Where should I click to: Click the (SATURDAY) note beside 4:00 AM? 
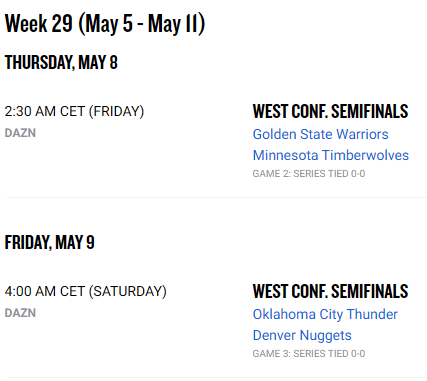(x=127, y=291)
